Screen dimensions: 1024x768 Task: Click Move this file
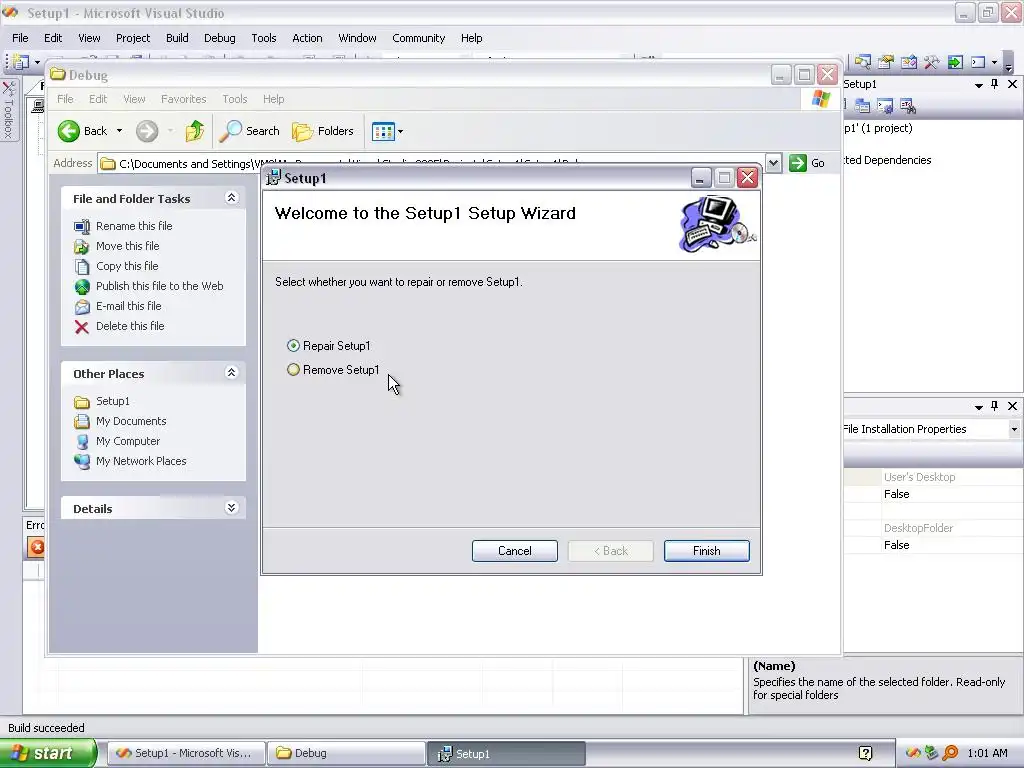coord(127,246)
